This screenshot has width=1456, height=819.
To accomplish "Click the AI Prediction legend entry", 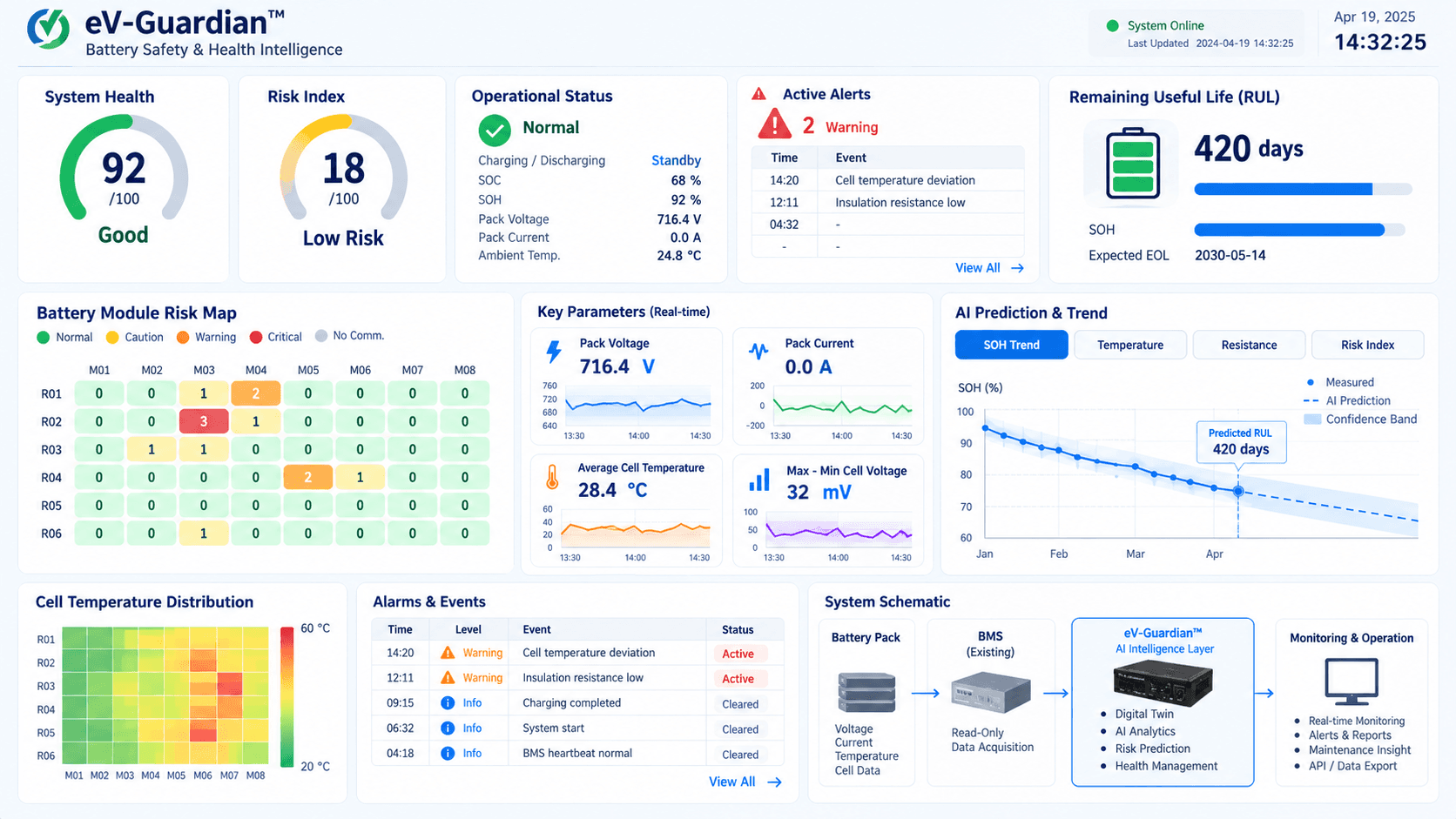I will click(x=1346, y=400).
